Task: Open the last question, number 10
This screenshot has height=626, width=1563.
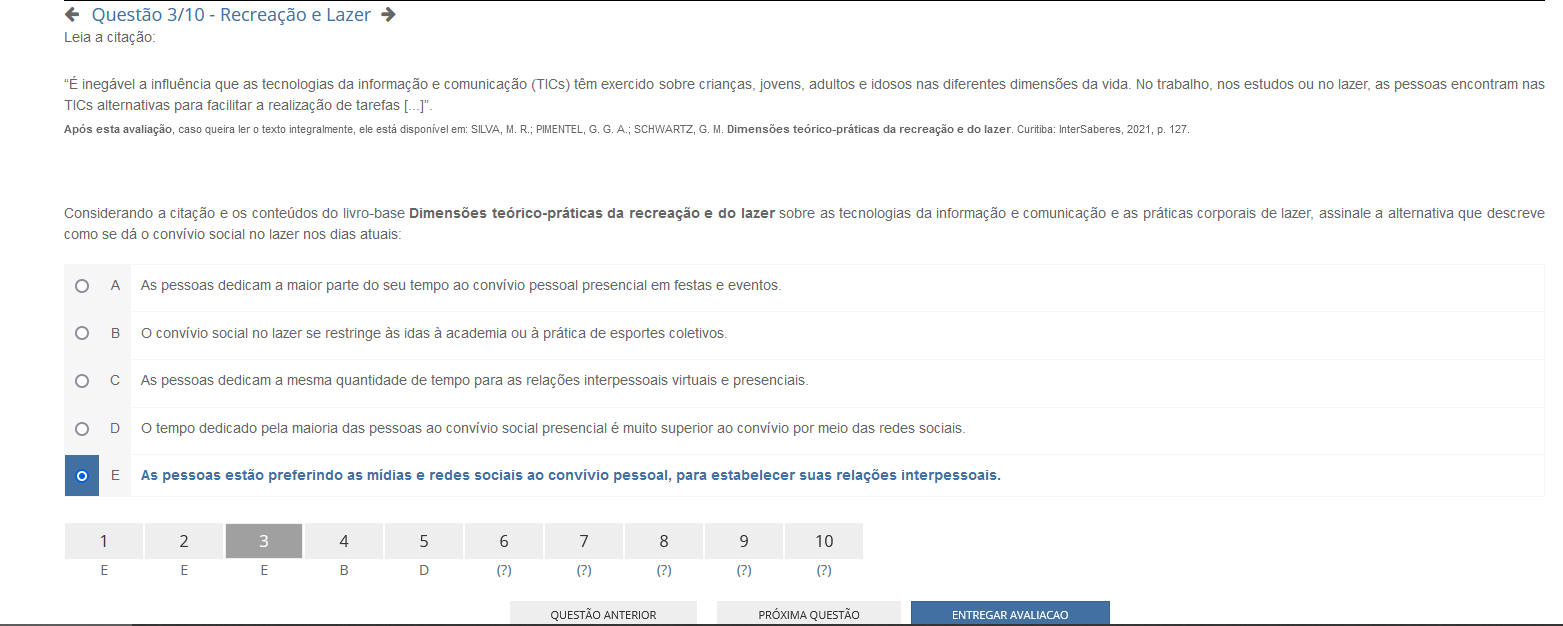Action: pyautogui.click(x=824, y=541)
